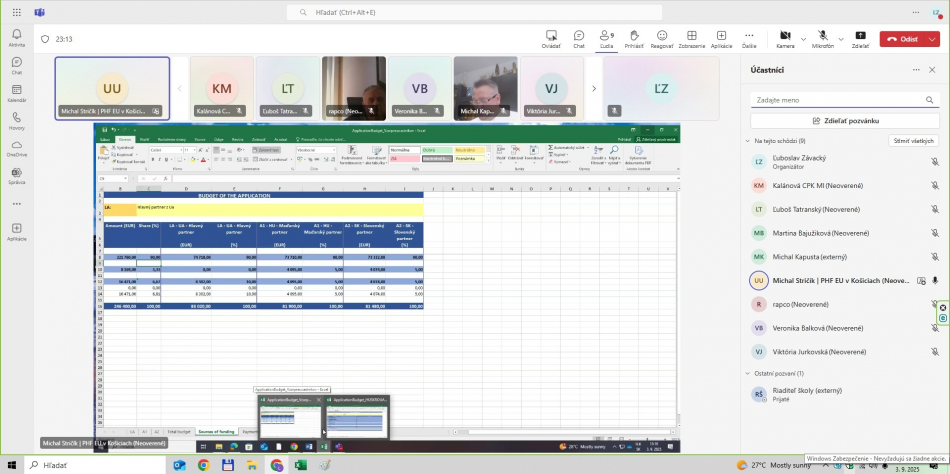This screenshot has width=950, height=474.
Task: Open Kalendár in the left sidebar
Action: point(17,92)
